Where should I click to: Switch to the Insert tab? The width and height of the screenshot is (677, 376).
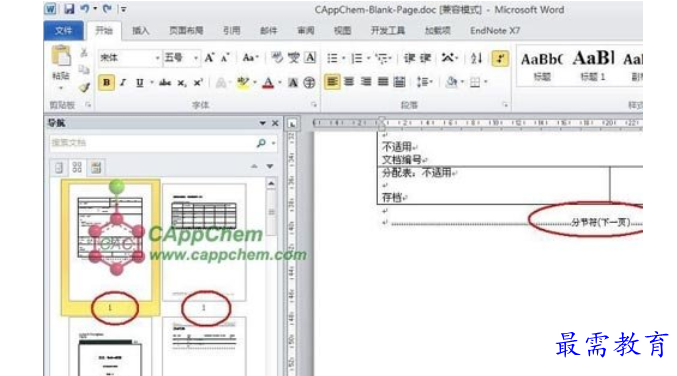pos(140,31)
